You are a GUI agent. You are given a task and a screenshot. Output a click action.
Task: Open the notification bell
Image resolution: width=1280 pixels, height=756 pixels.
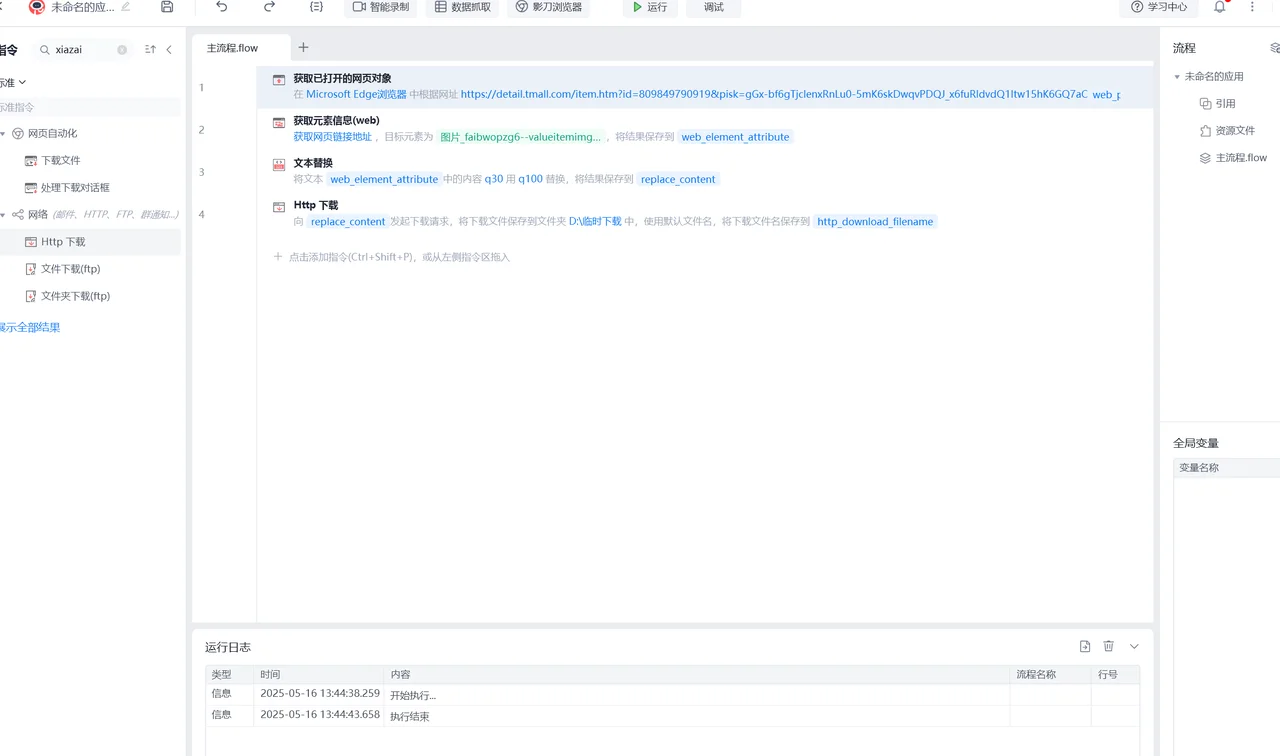[x=1220, y=7]
